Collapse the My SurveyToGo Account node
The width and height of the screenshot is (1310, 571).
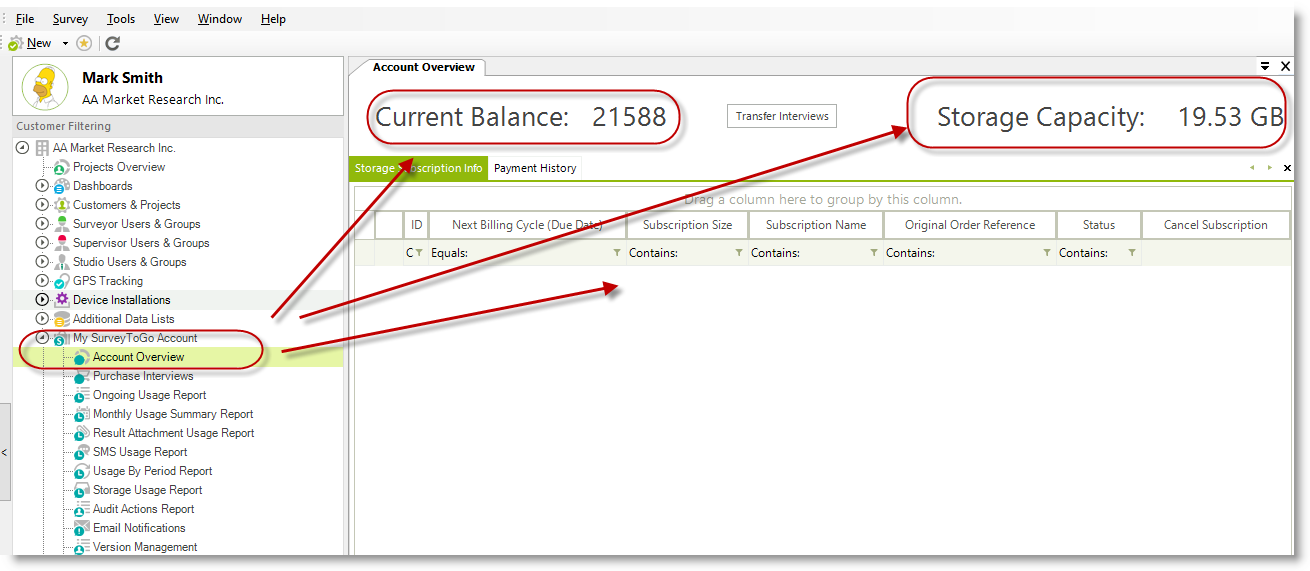[42, 338]
